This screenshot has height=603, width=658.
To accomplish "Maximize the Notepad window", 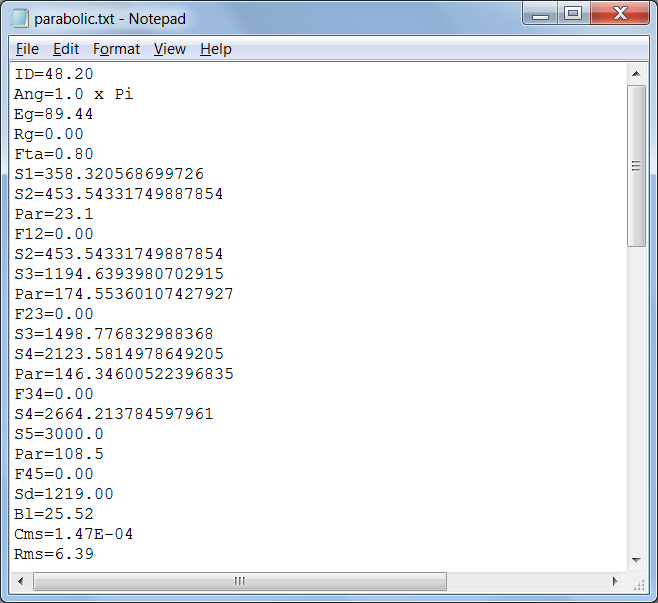I will 573,14.
